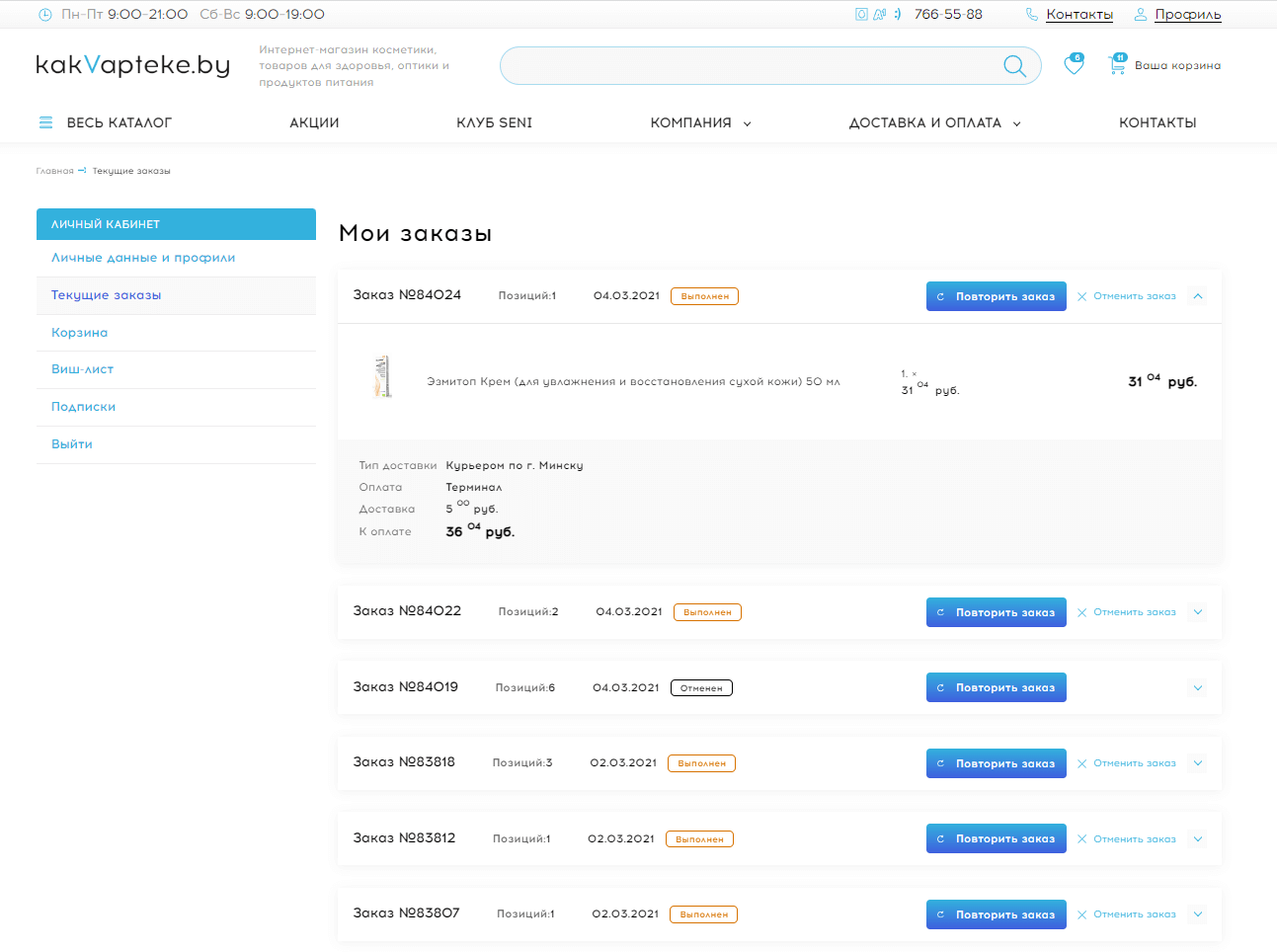The height and width of the screenshot is (952, 1277).
Task: Click the phone handset icon near Контакты
Action: pos(1032,15)
